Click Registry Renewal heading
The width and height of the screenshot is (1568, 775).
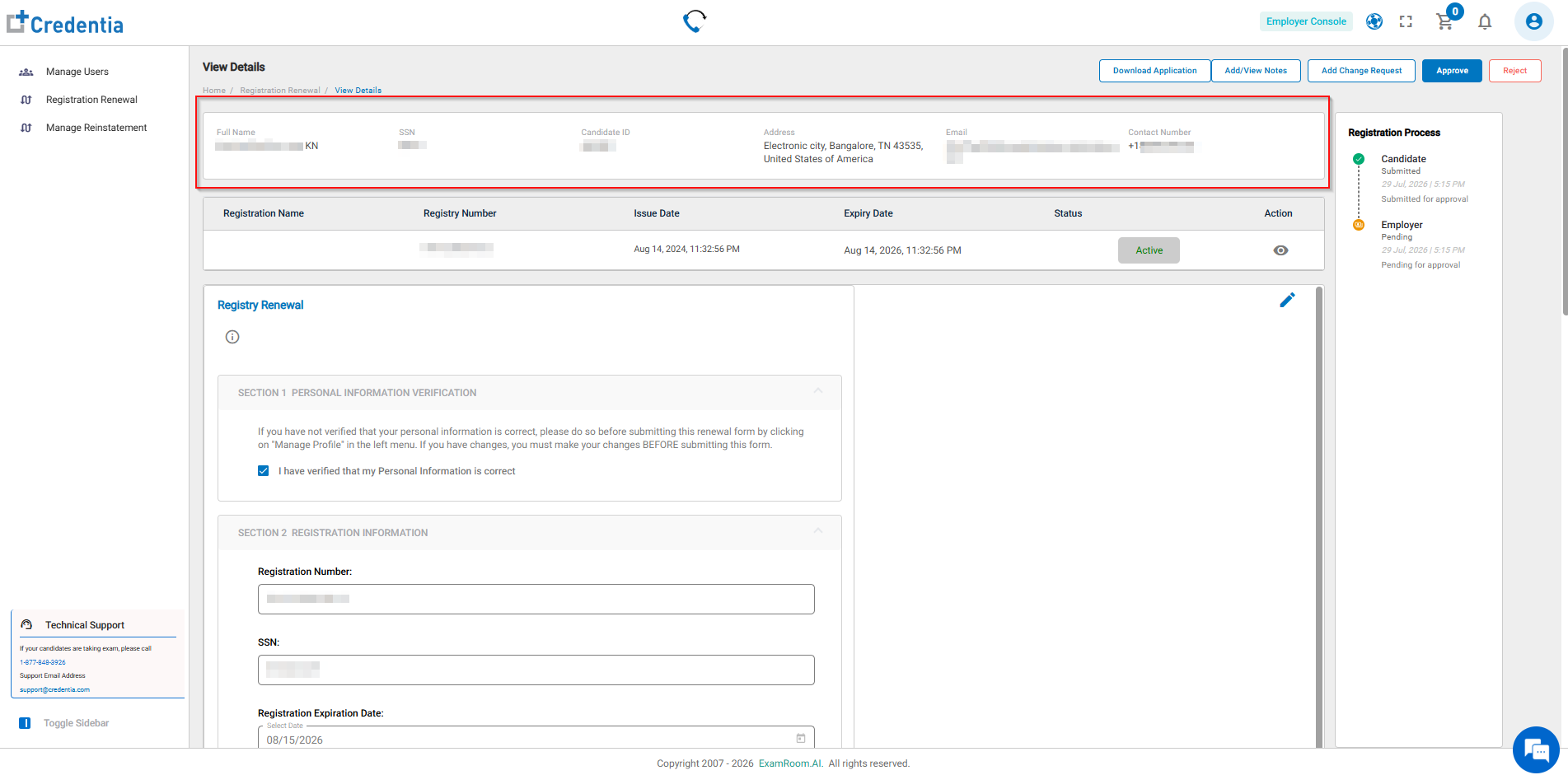pyautogui.click(x=260, y=305)
